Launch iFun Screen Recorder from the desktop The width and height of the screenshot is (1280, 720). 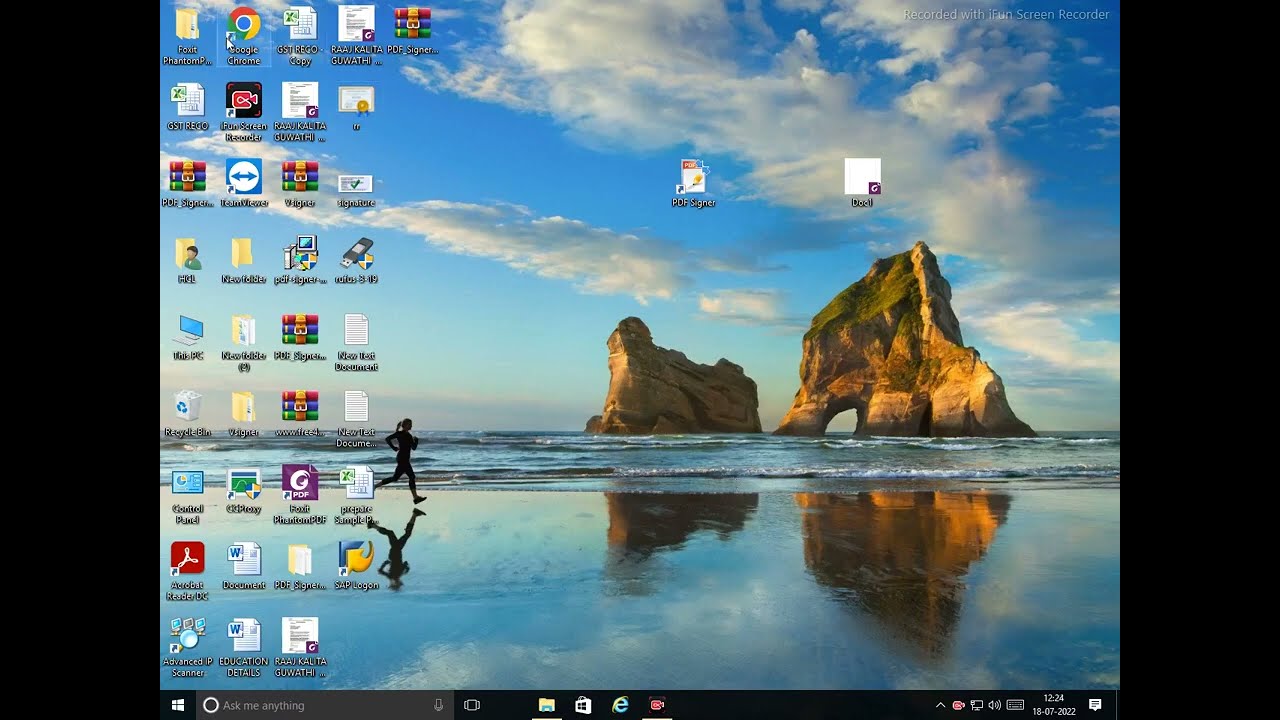pos(244,112)
